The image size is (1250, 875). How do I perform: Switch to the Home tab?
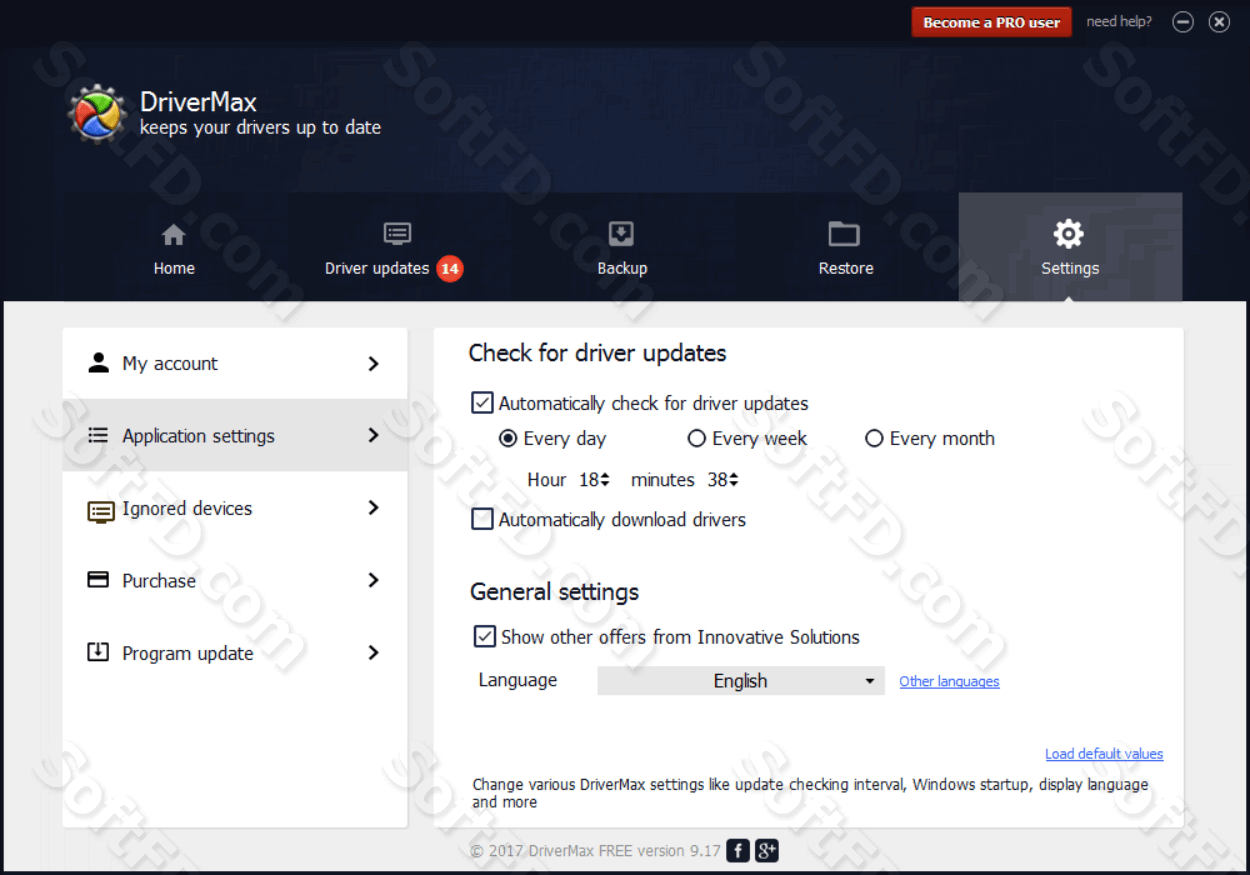coord(174,247)
